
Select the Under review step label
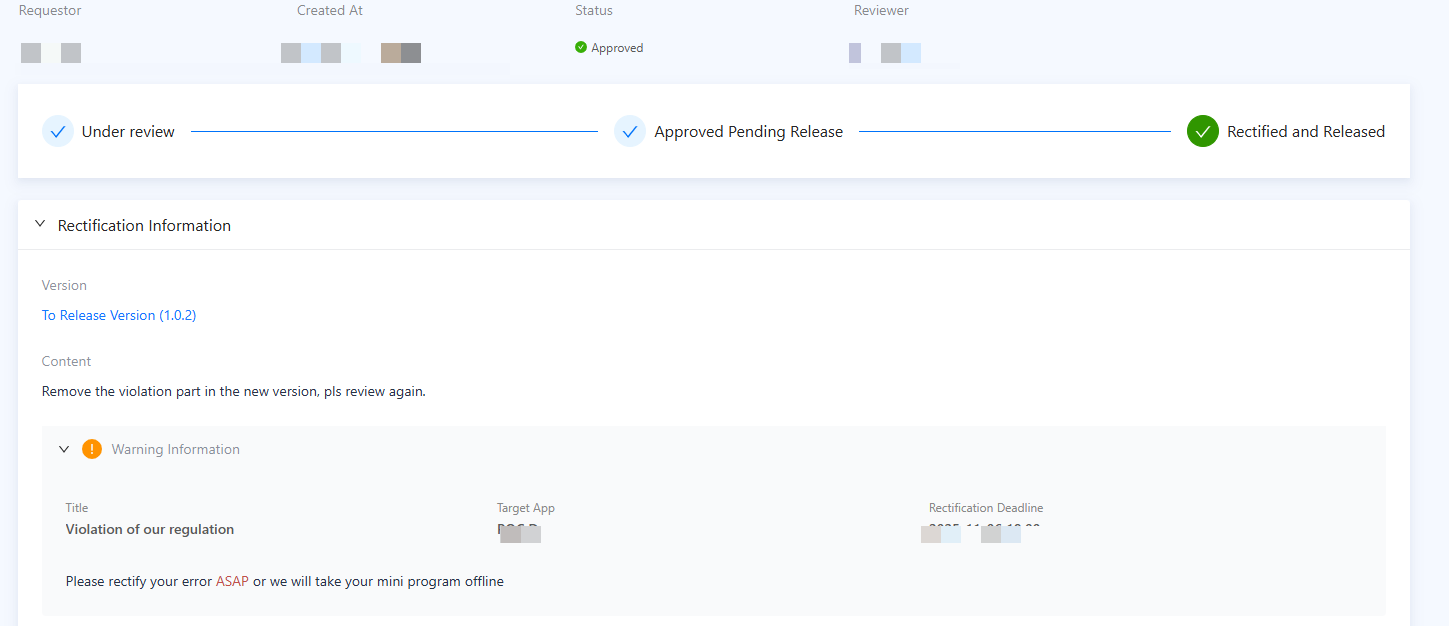(128, 132)
